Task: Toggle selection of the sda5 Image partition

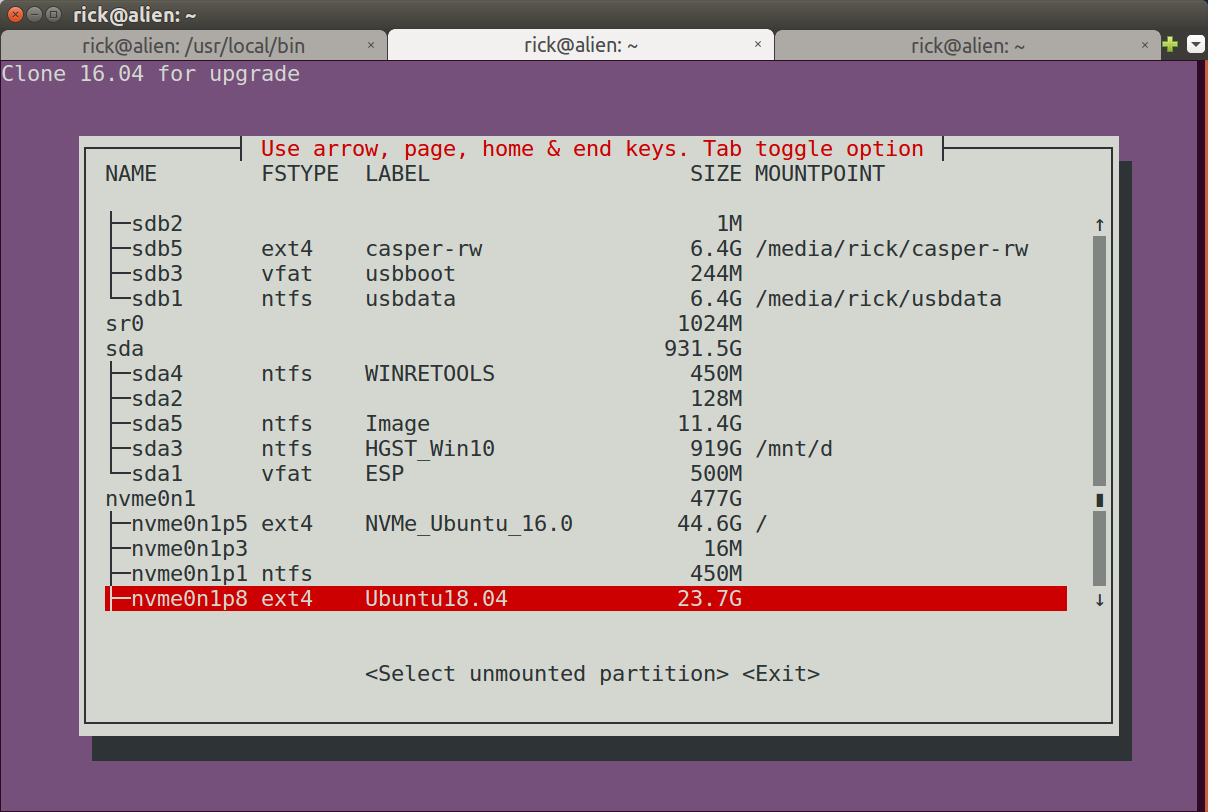Action: [x=400, y=423]
